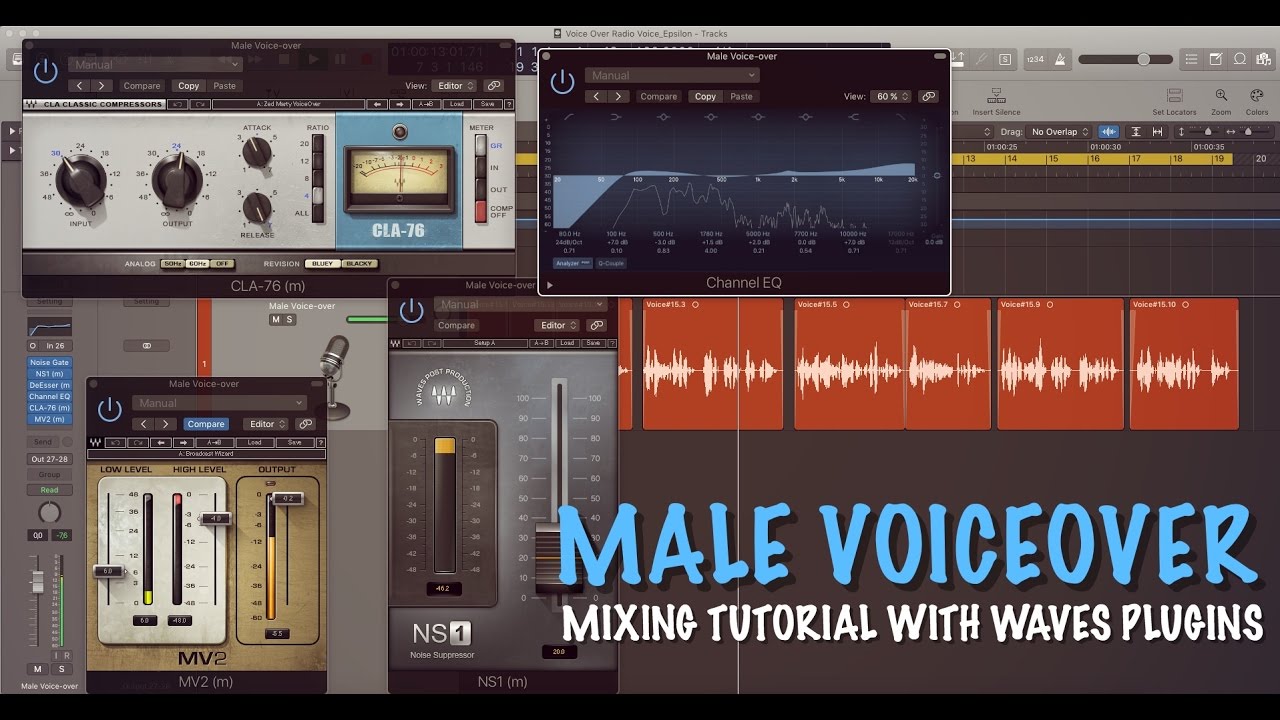Click Load in the CLA-76 Waves toolbar
The width and height of the screenshot is (1280, 720).
tap(457, 104)
